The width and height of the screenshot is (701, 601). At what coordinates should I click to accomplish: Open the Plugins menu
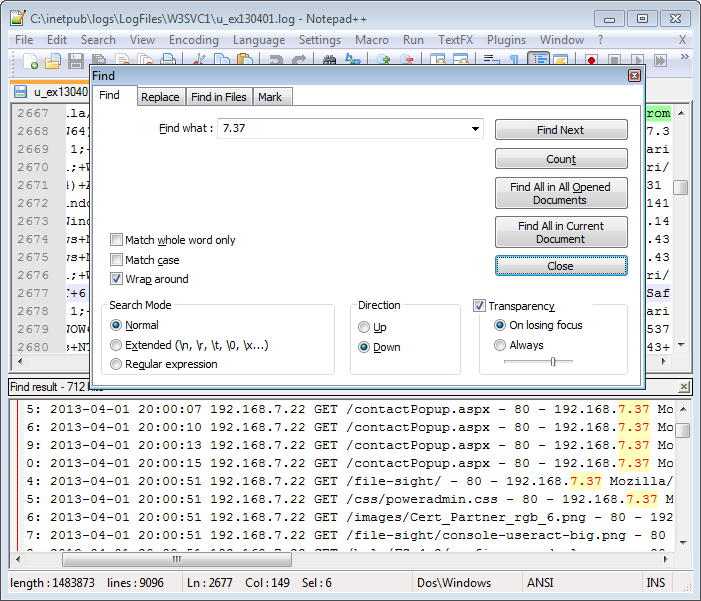click(506, 40)
